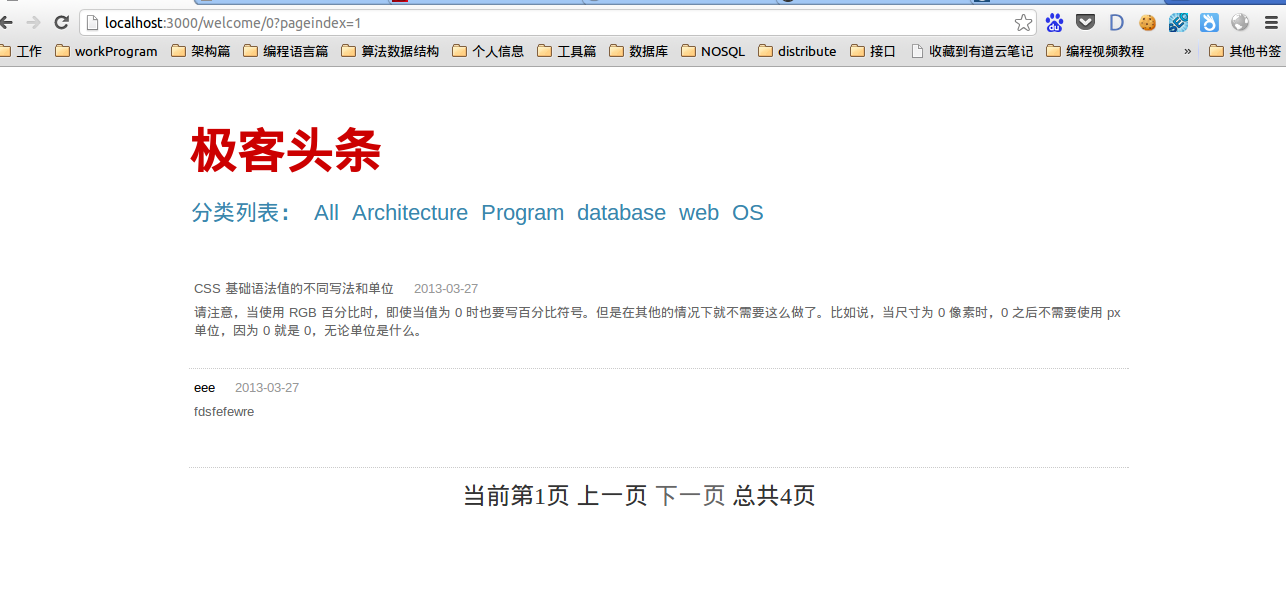
Task: Reload the page with the refresh icon
Action: (61, 22)
